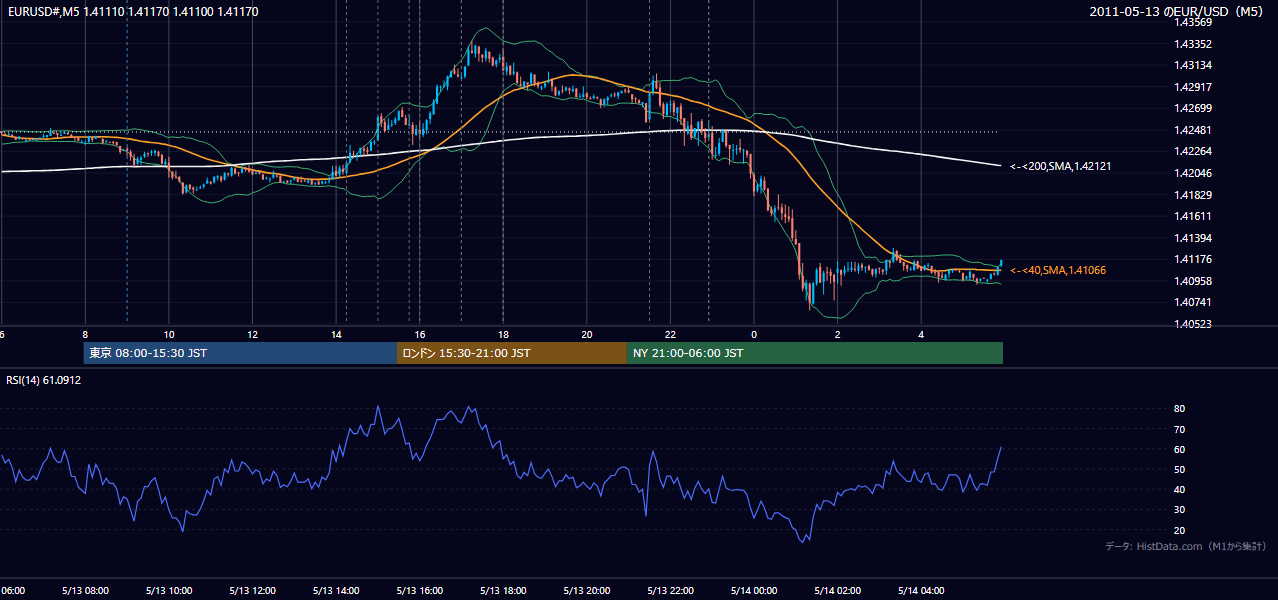Click the price axis value 1.40523
1278x600 pixels.
1193,324
